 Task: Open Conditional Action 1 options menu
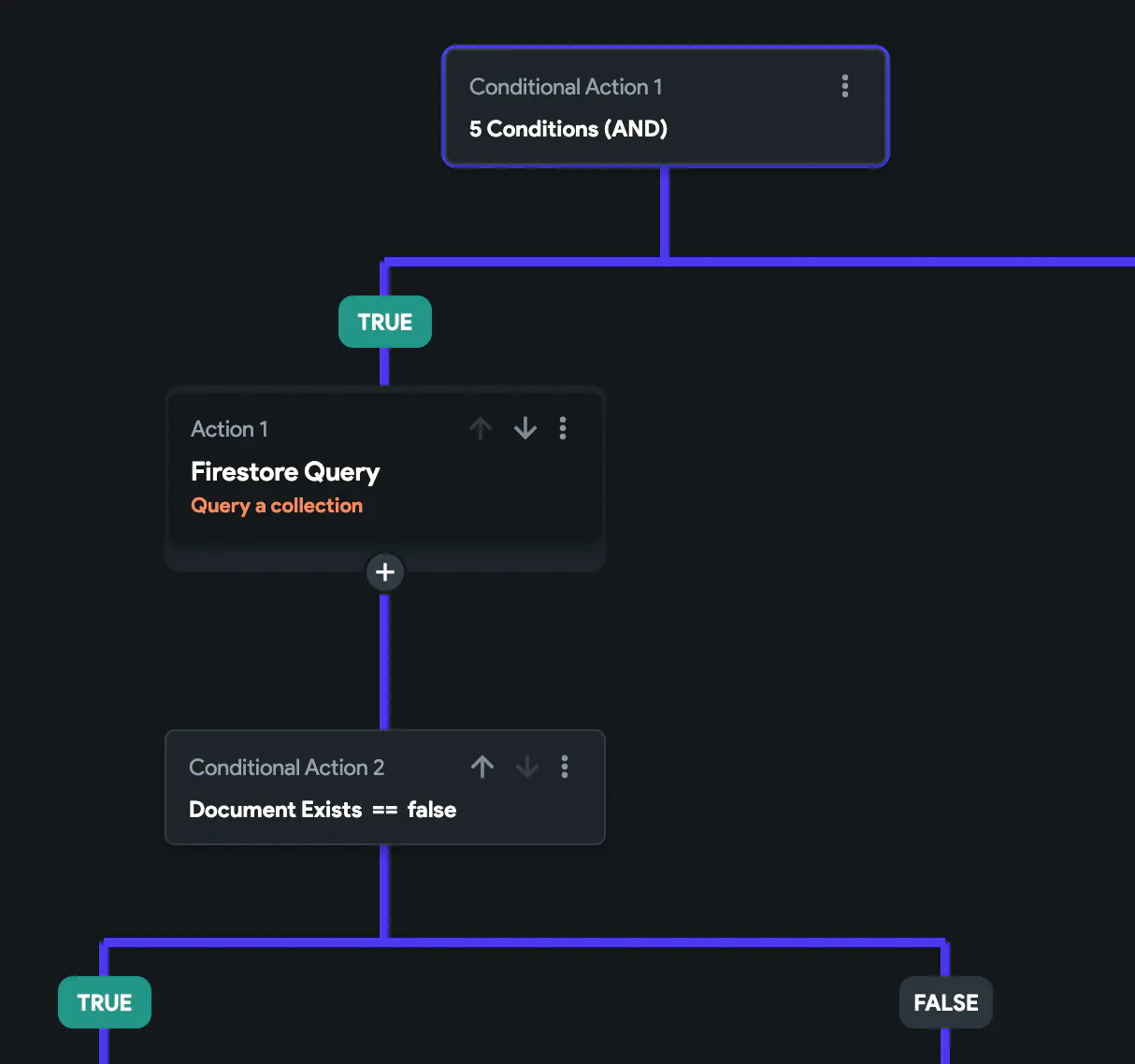(845, 86)
